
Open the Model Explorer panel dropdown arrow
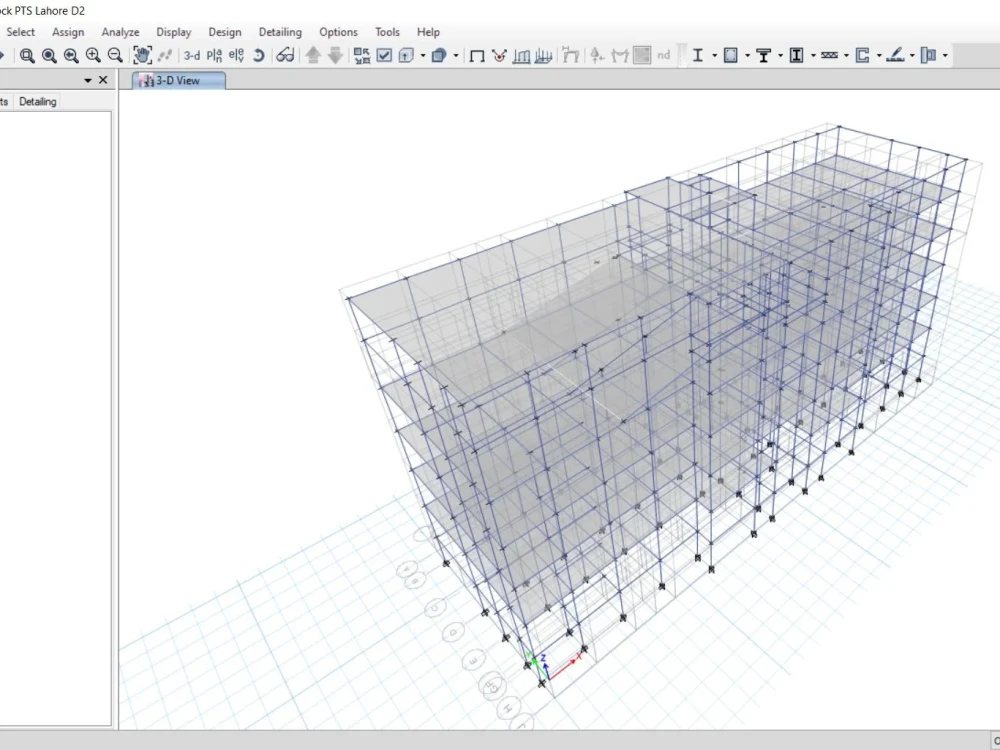[x=90, y=79]
